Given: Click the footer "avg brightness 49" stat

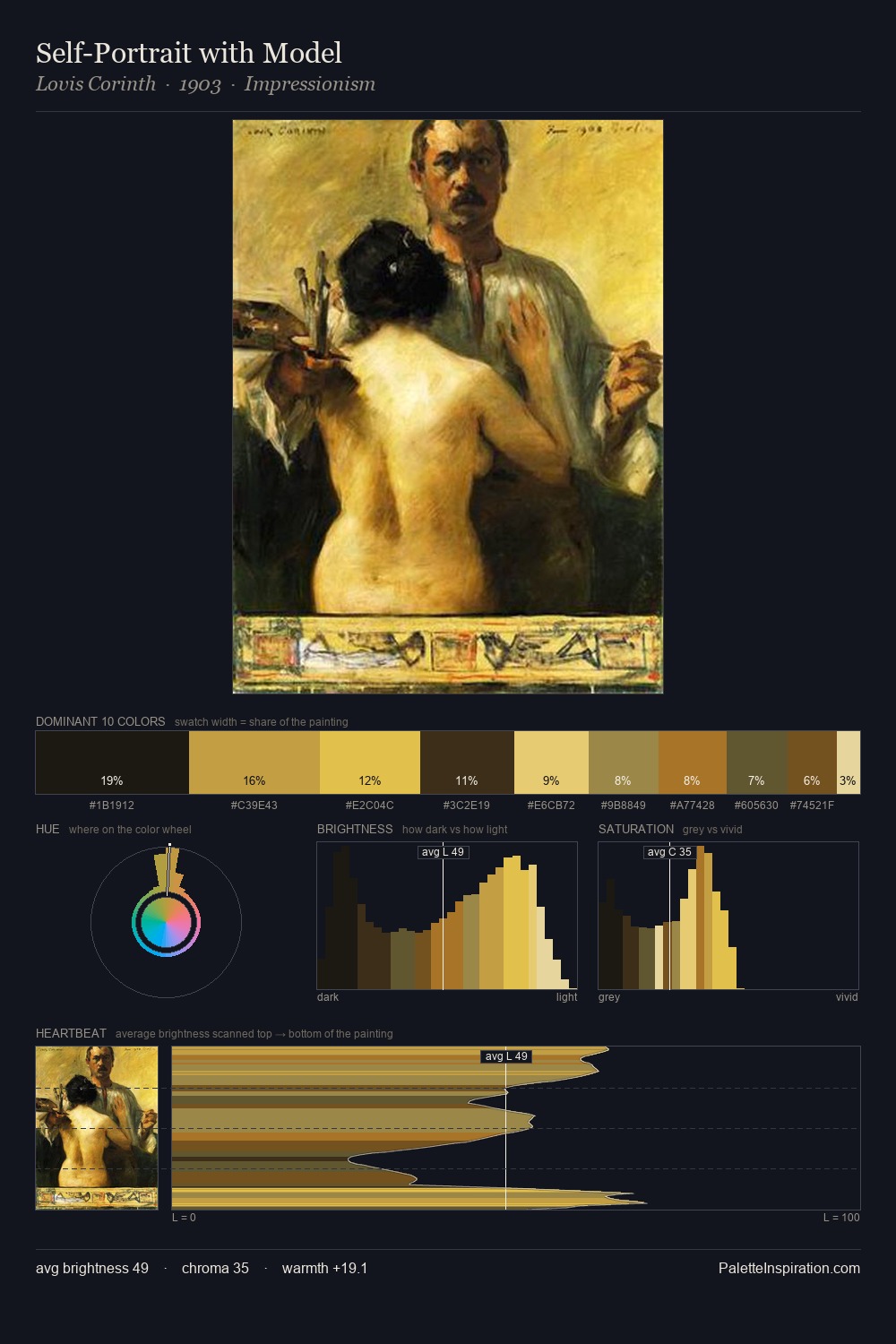Looking at the screenshot, I should click(92, 1268).
